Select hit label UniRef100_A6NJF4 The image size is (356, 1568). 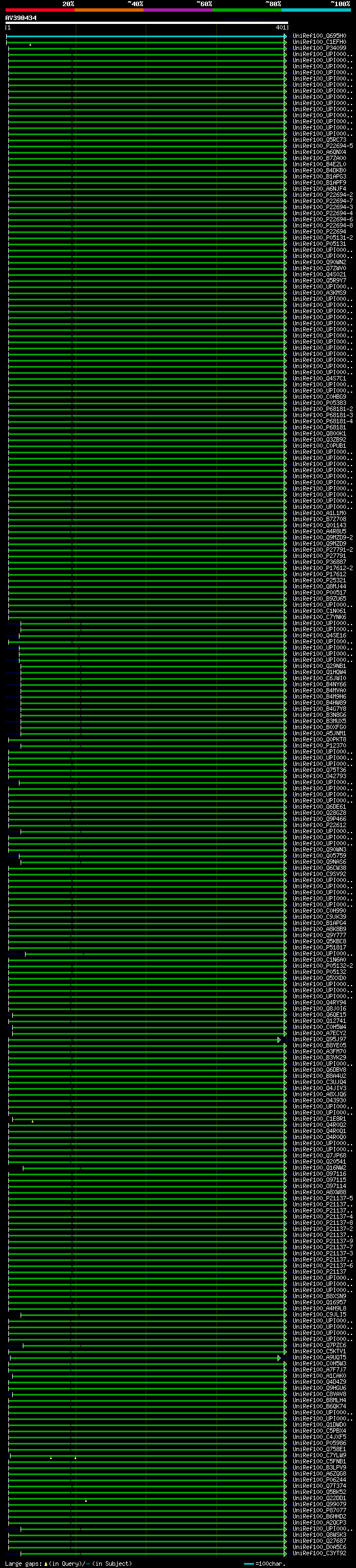[x=319, y=189]
